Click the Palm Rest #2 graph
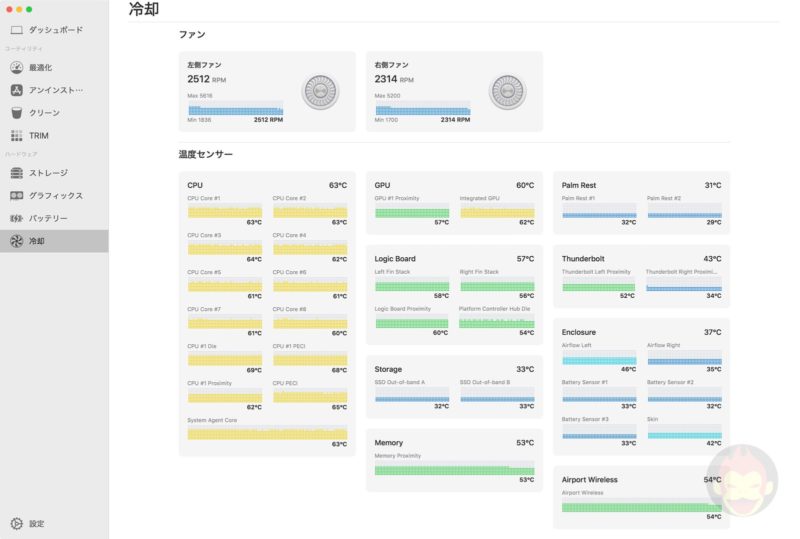This screenshot has width=800, height=539. click(x=684, y=211)
